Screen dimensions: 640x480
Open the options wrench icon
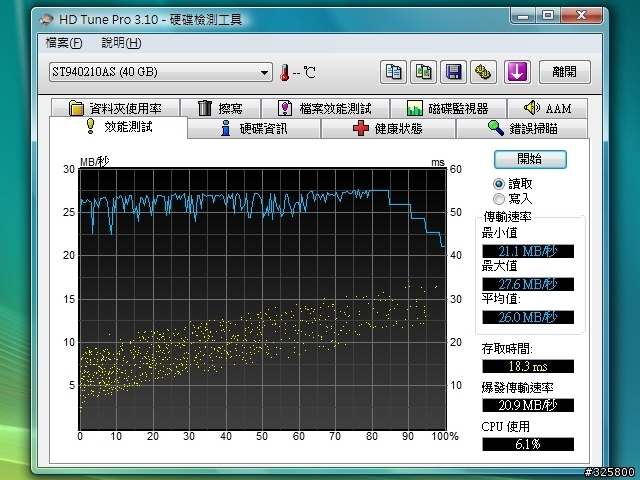point(483,72)
